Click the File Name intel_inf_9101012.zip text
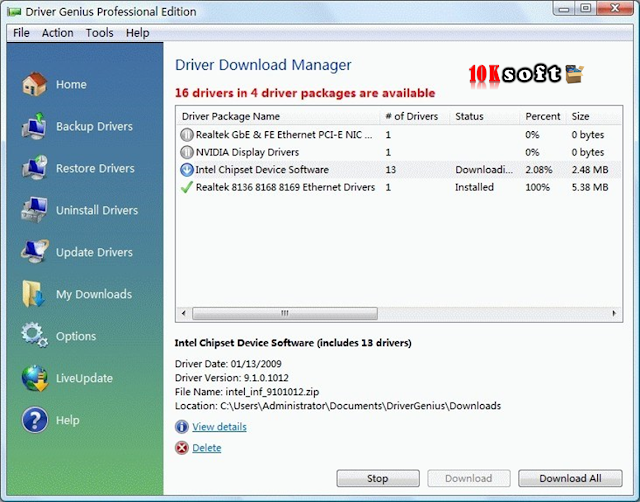 tap(247, 392)
